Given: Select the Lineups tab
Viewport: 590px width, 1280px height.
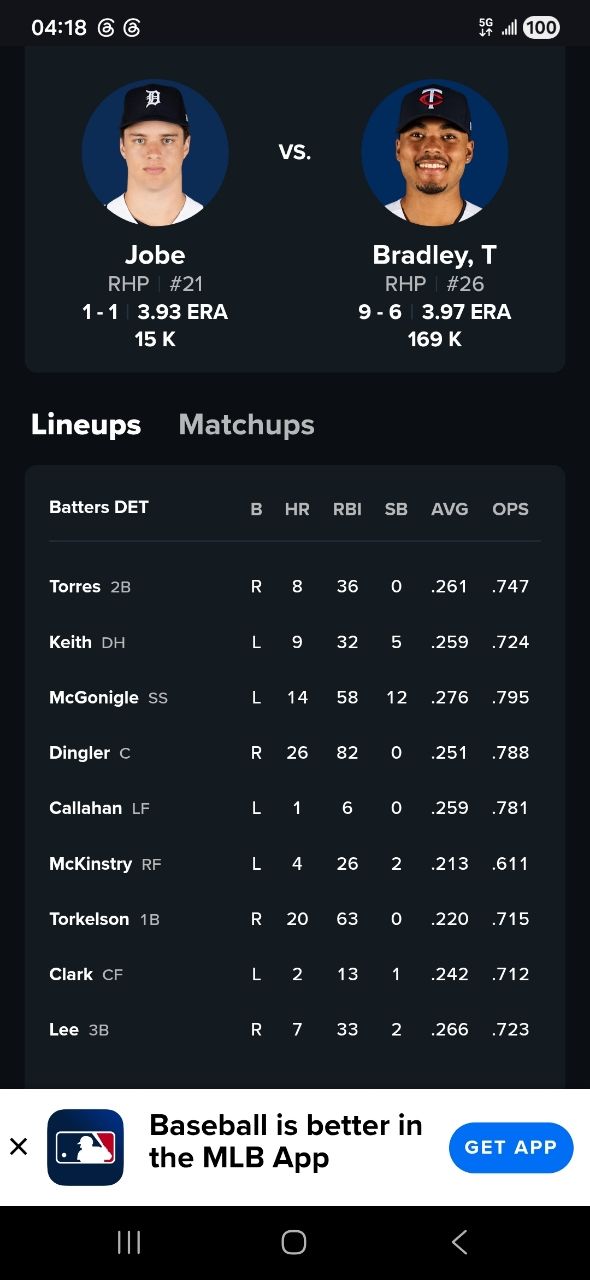Looking at the screenshot, I should click(x=86, y=425).
